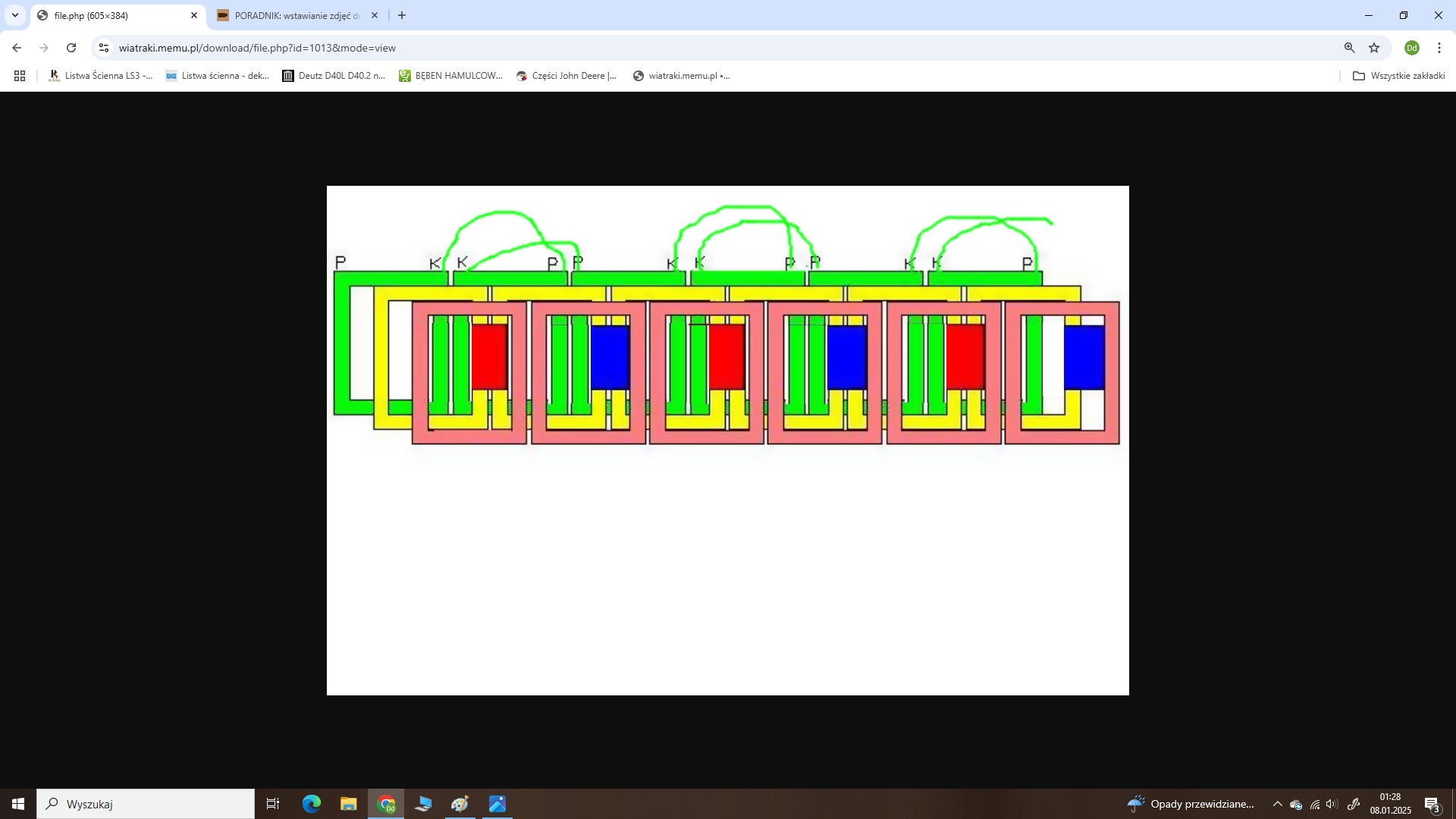This screenshot has height=819, width=1456.
Task: Expand the tab search dropdown arrow
Action: [x=15, y=15]
